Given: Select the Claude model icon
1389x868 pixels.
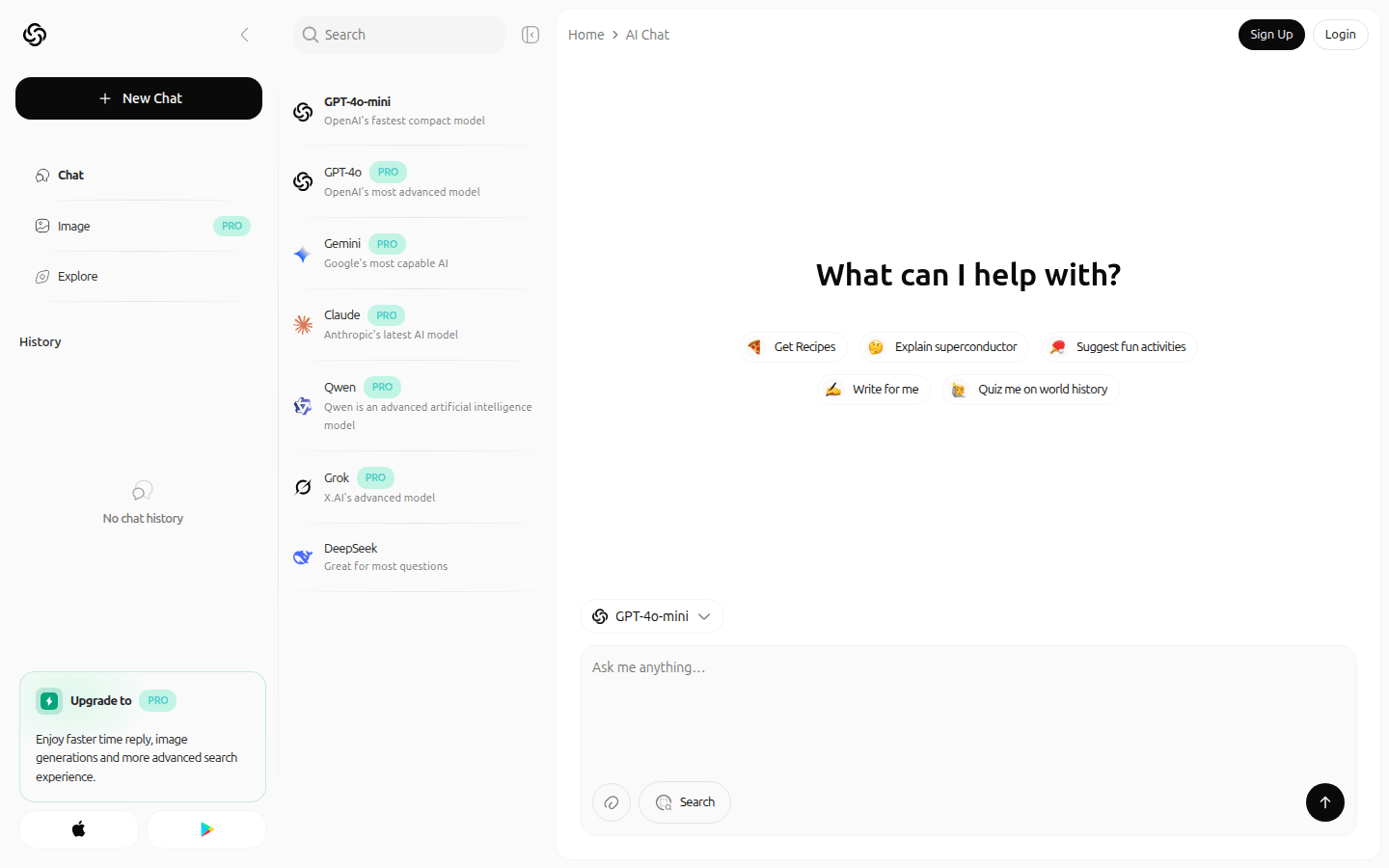Looking at the screenshot, I should [x=303, y=325].
